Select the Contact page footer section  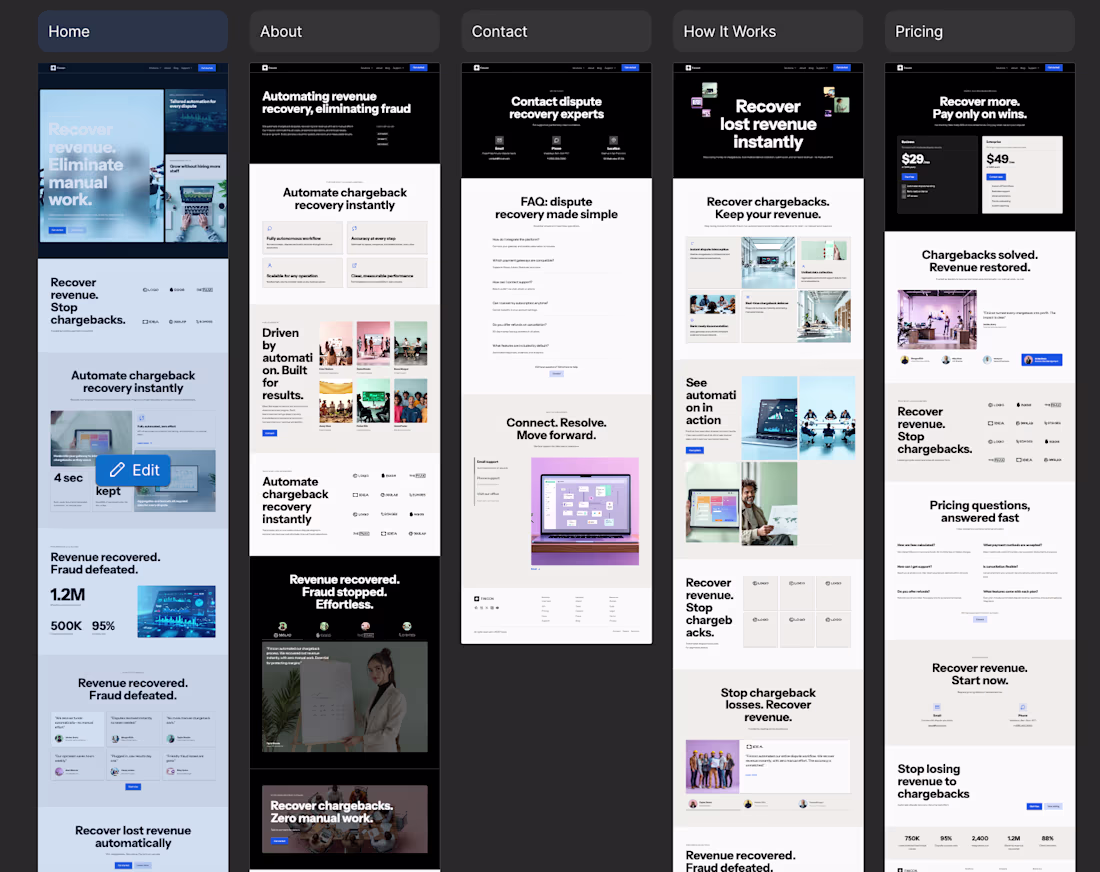[x=556, y=615]
